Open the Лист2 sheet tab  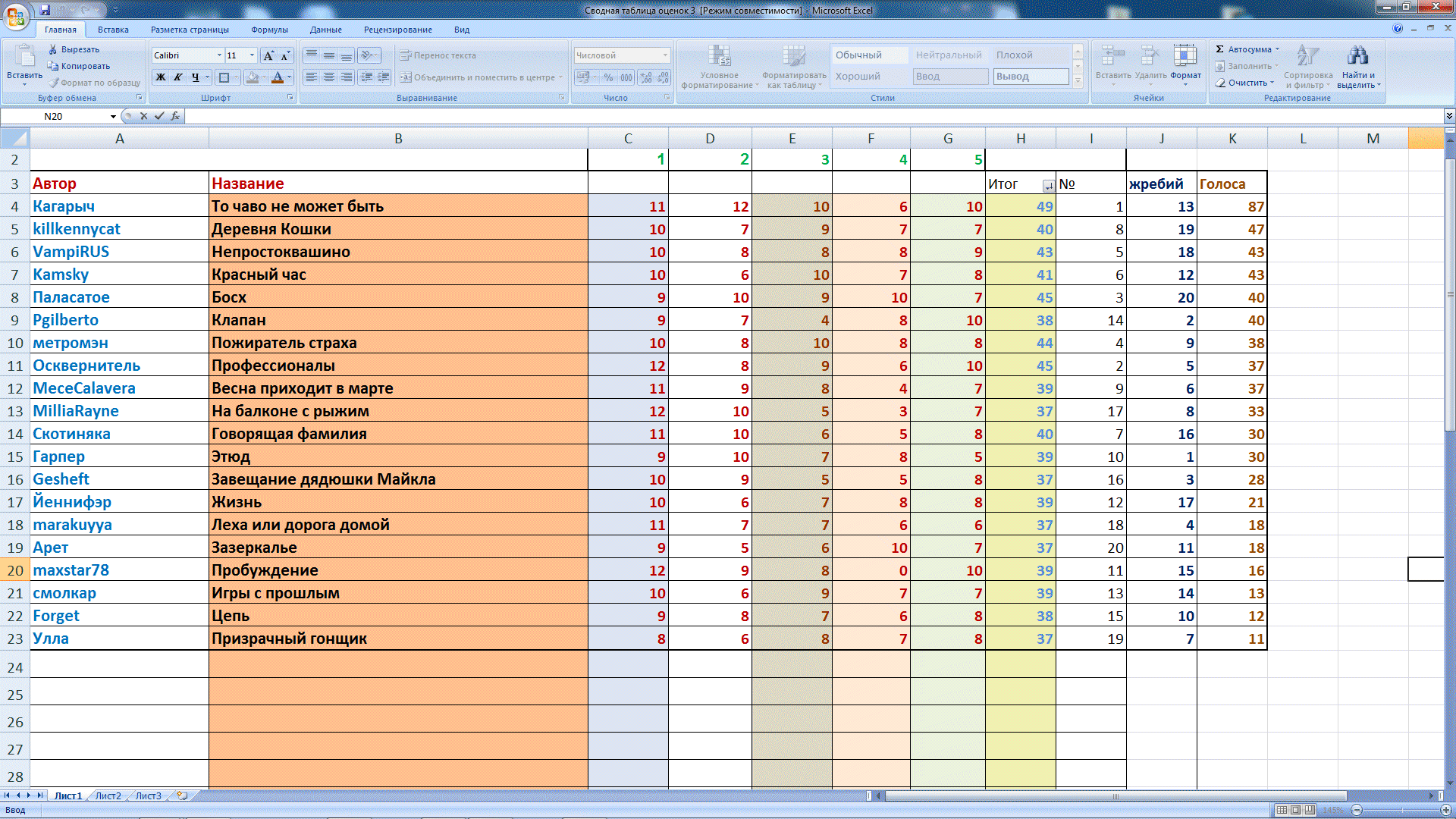[x=108, y=795]
